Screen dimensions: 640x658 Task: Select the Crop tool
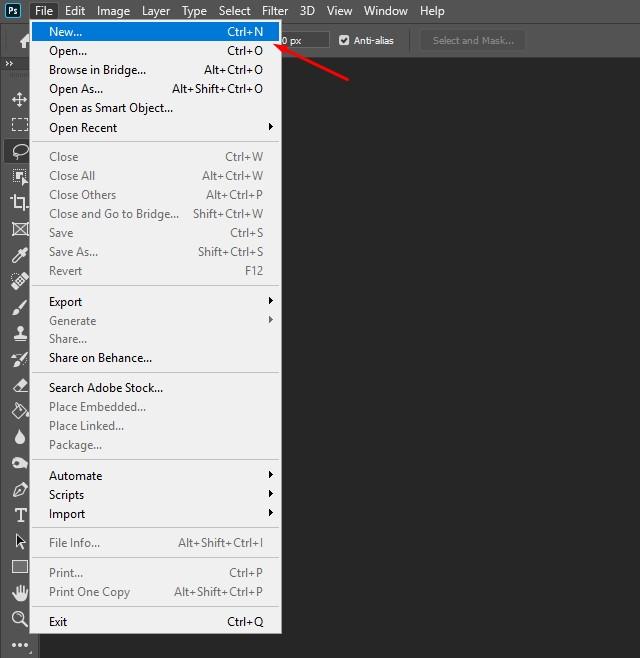[x=19, y=203]
